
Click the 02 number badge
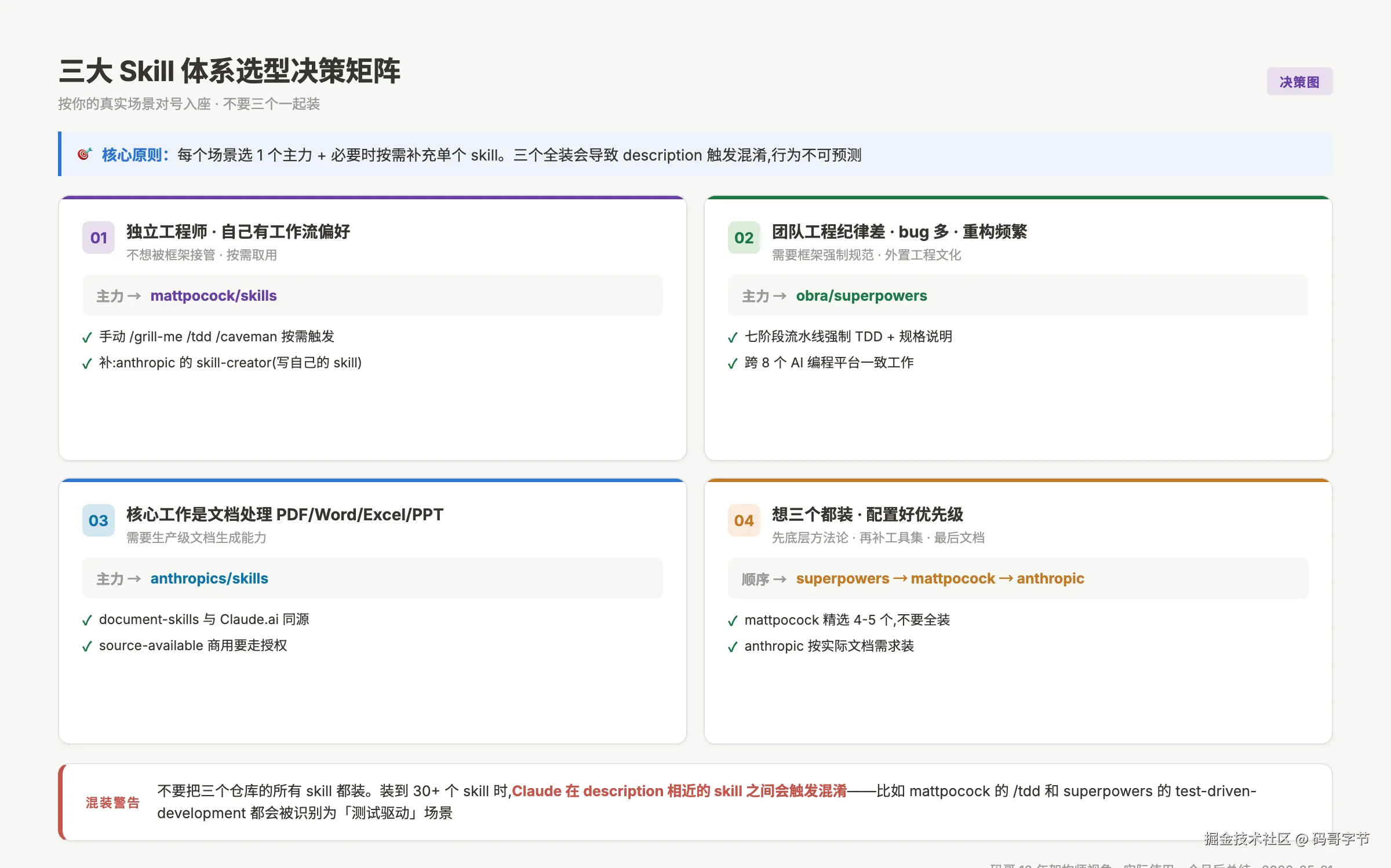[744, 238]
